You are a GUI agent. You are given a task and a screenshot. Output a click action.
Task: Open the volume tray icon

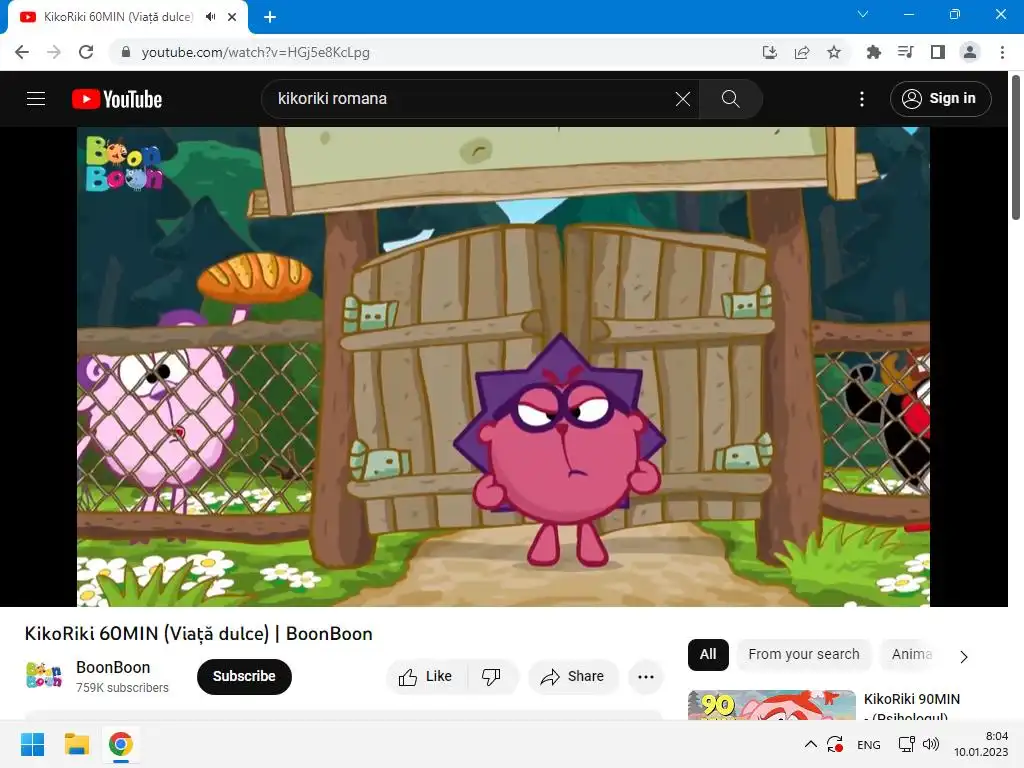coord(931,744)
